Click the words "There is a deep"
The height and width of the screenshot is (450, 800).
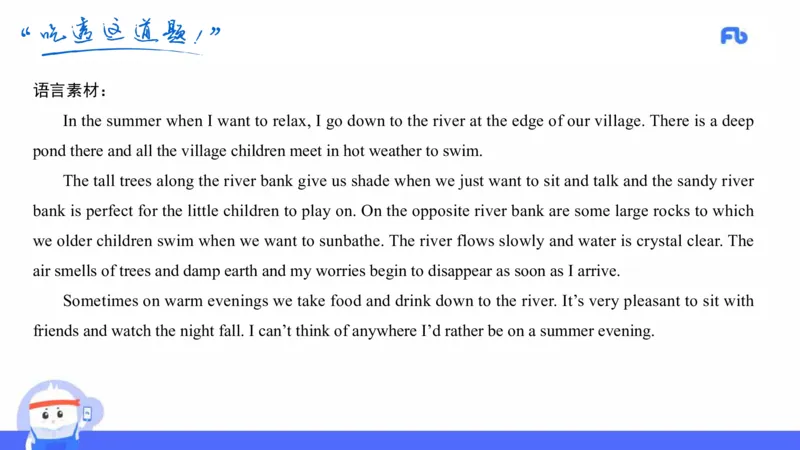tap(700, 122)
